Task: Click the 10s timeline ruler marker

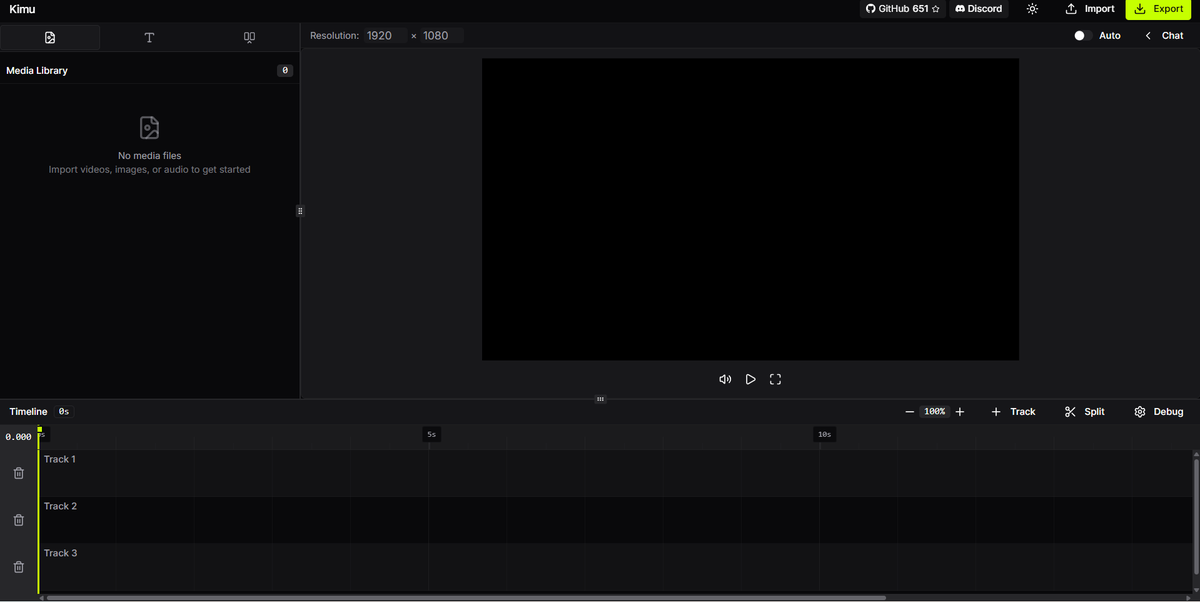Action: (824, 435)
